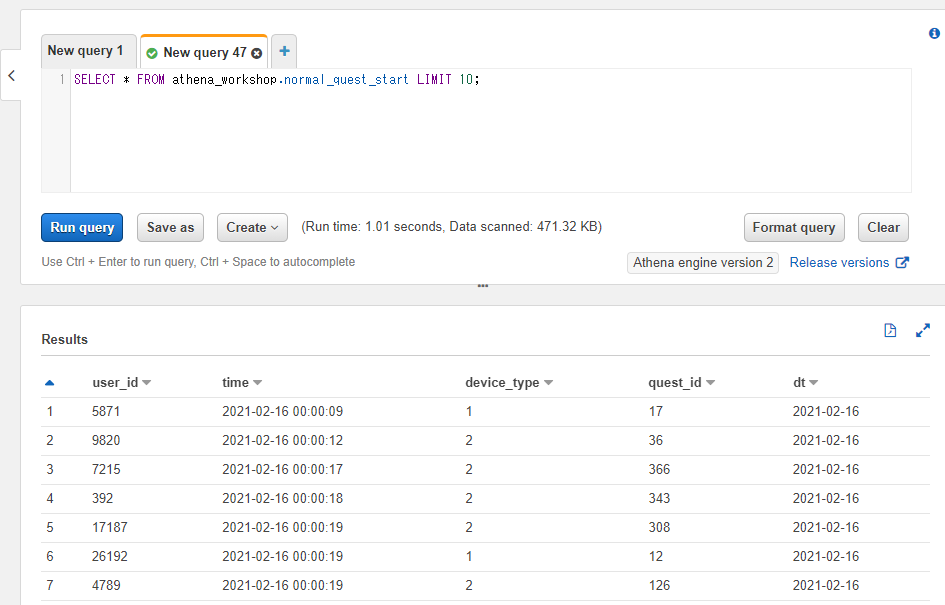Sort by time column header
945x605 pixels.
tap(242, 383)
